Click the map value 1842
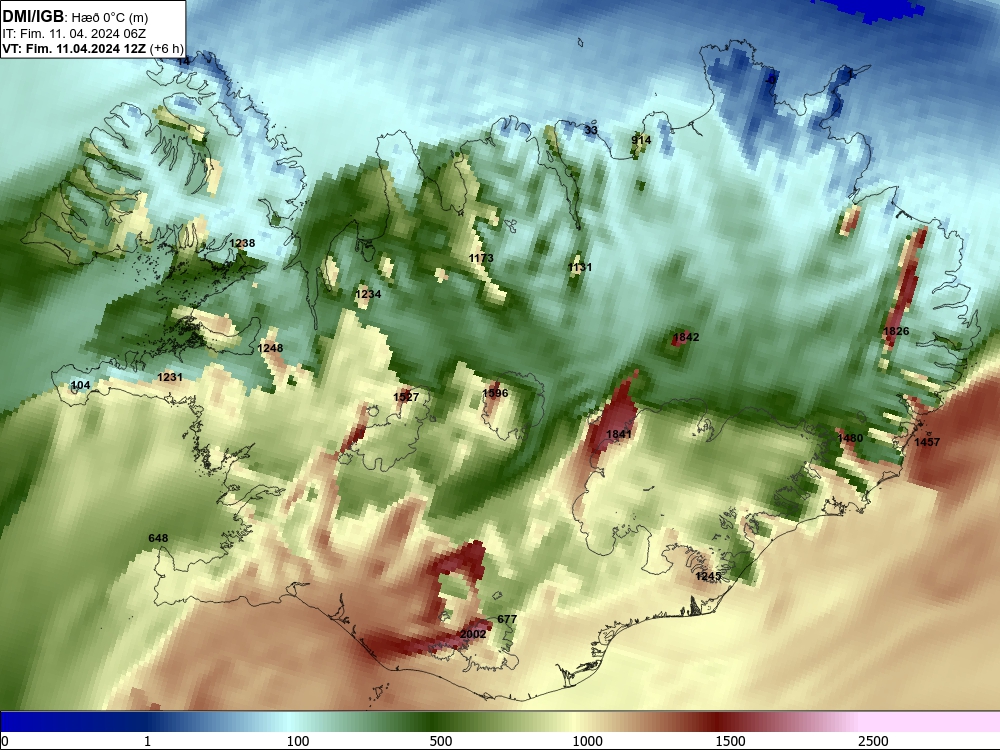1000x750 pixels. [x=686, y=337]
